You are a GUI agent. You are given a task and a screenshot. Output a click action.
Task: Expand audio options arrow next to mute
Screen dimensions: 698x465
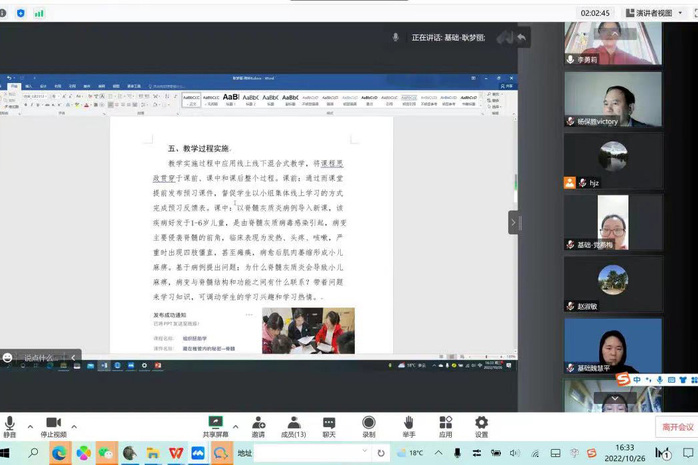coord(30,427)
